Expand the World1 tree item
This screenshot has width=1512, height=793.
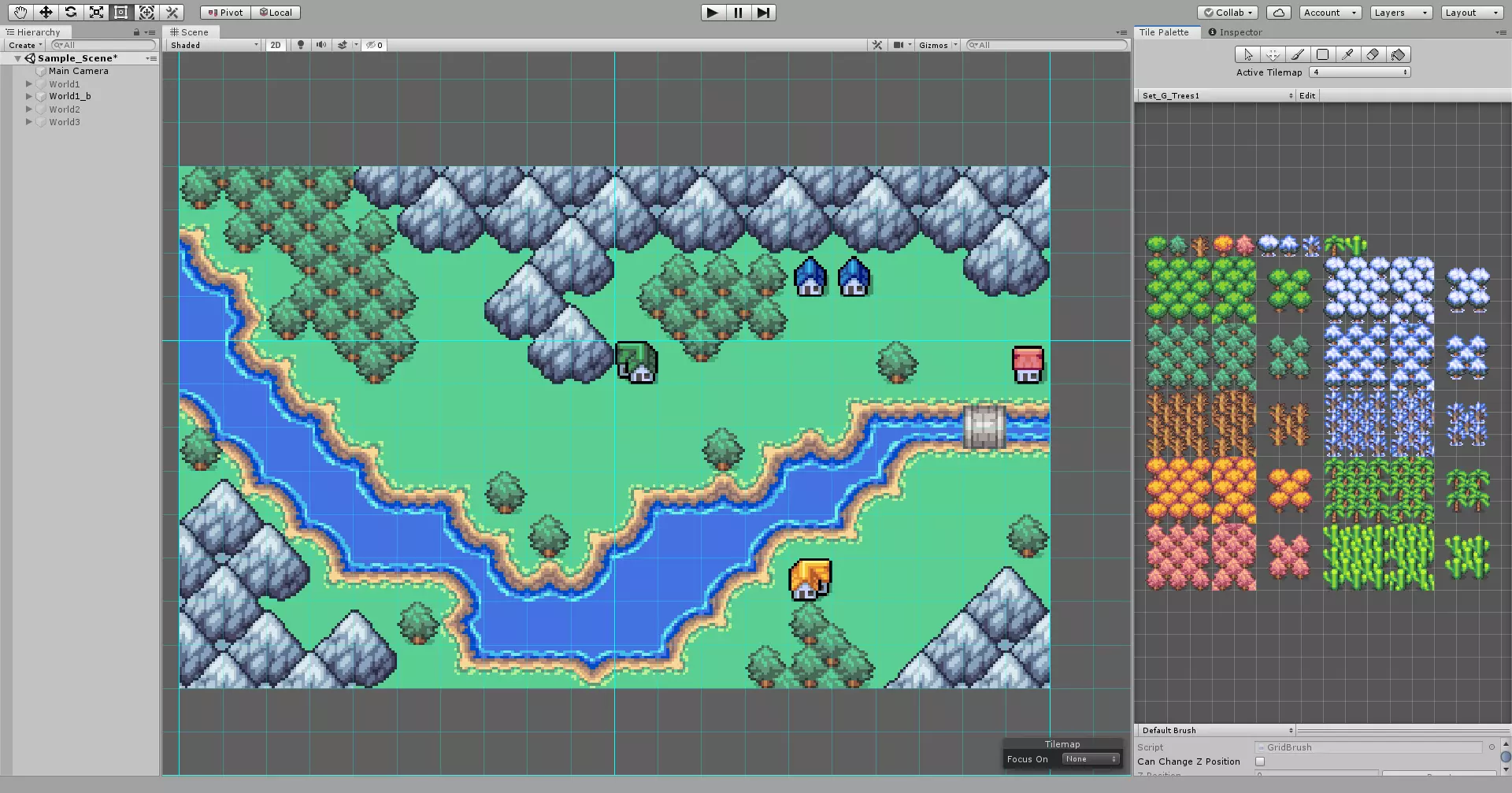(29, 83)
